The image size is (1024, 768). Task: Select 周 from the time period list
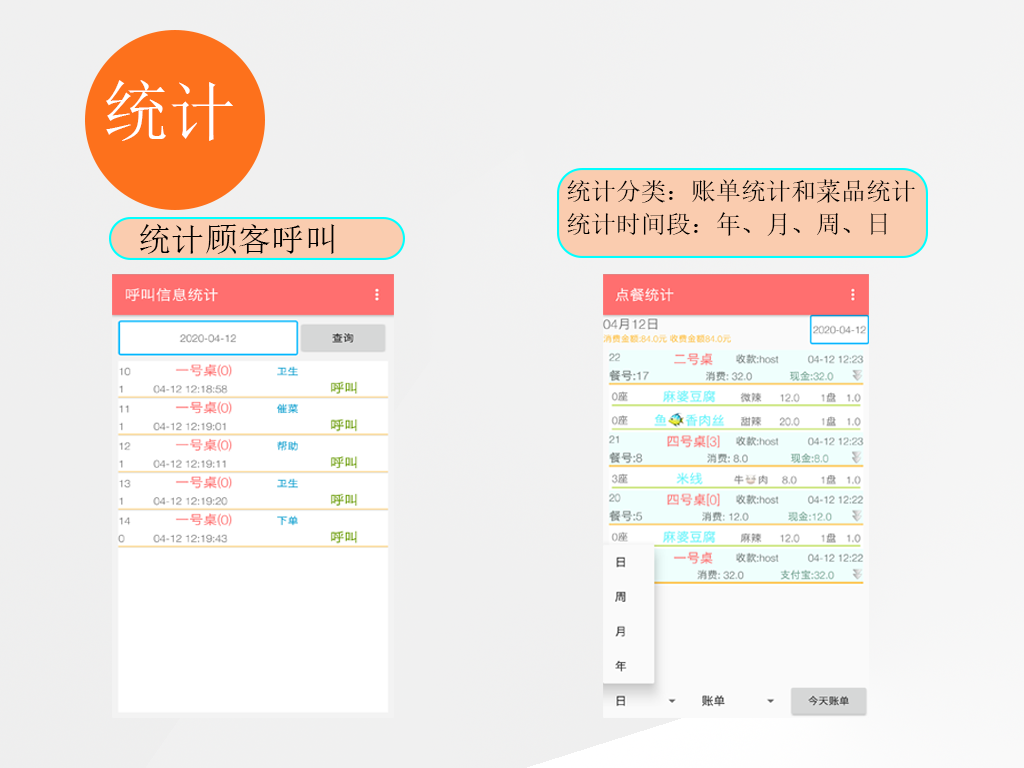[x=621, y=597]
